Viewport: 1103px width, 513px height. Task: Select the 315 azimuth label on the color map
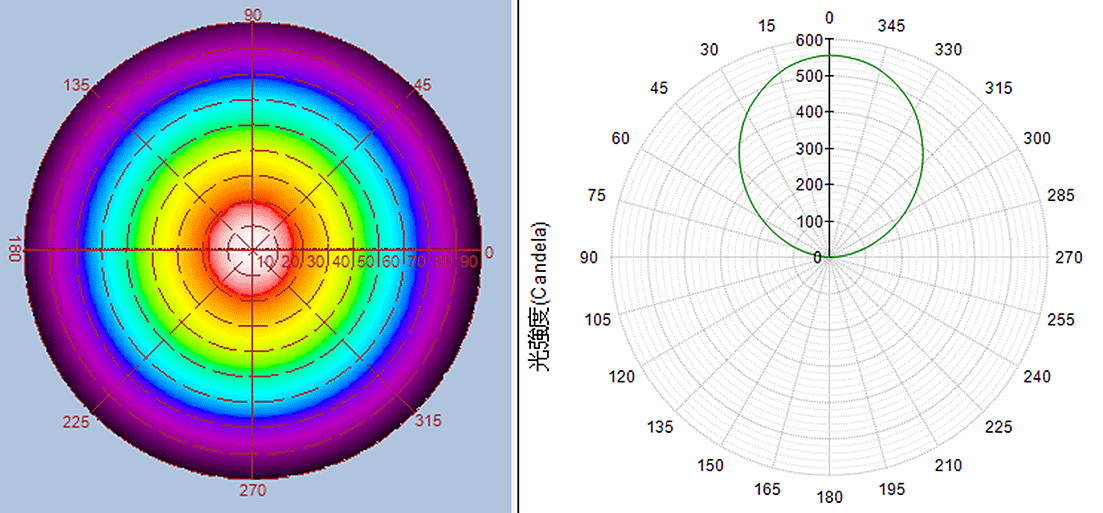(428, 421)
